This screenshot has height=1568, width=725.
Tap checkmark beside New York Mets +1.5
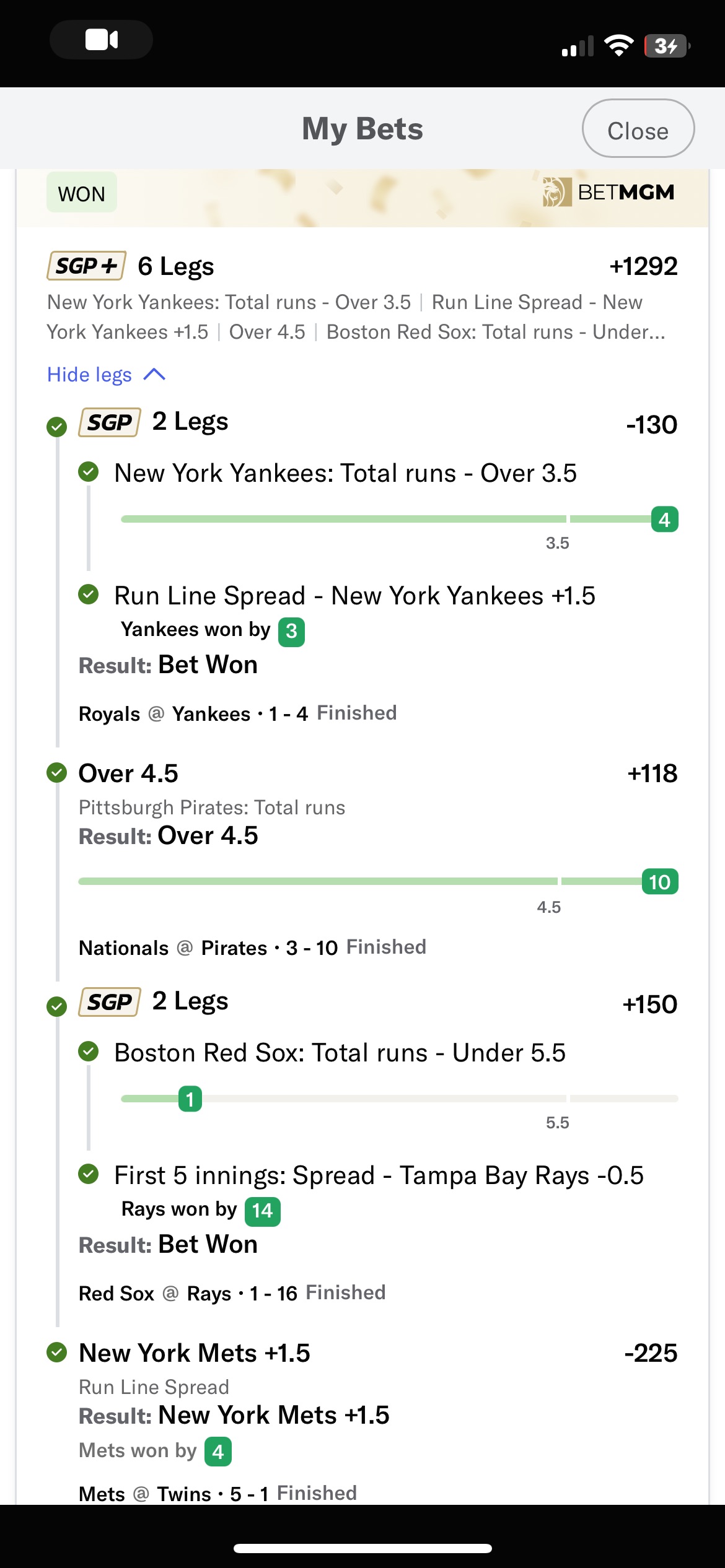click(57, 1352)
